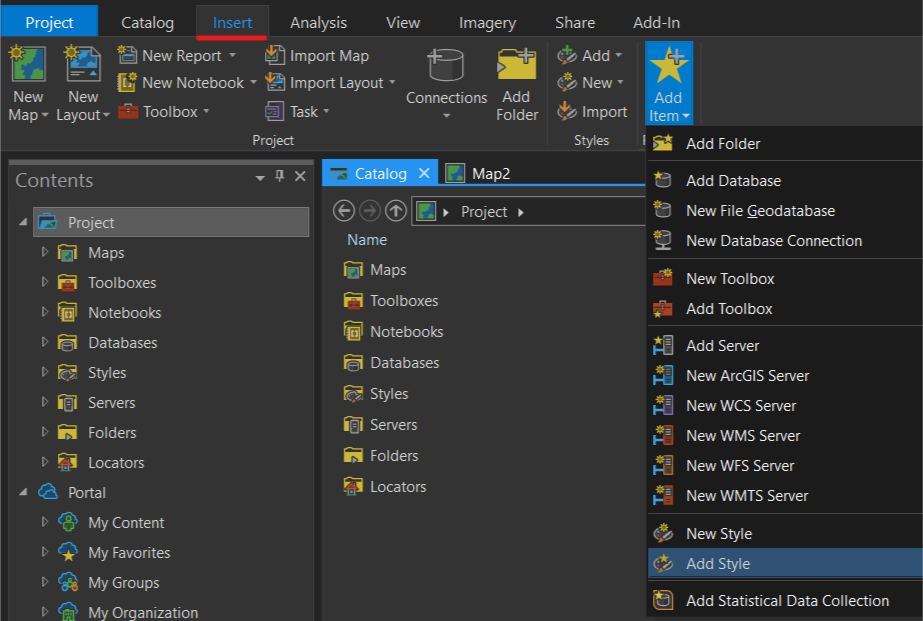The width and height of the screenshot is (923, 621).
Task: Select Add Statistical Data Collection
Action: [785, 600]
